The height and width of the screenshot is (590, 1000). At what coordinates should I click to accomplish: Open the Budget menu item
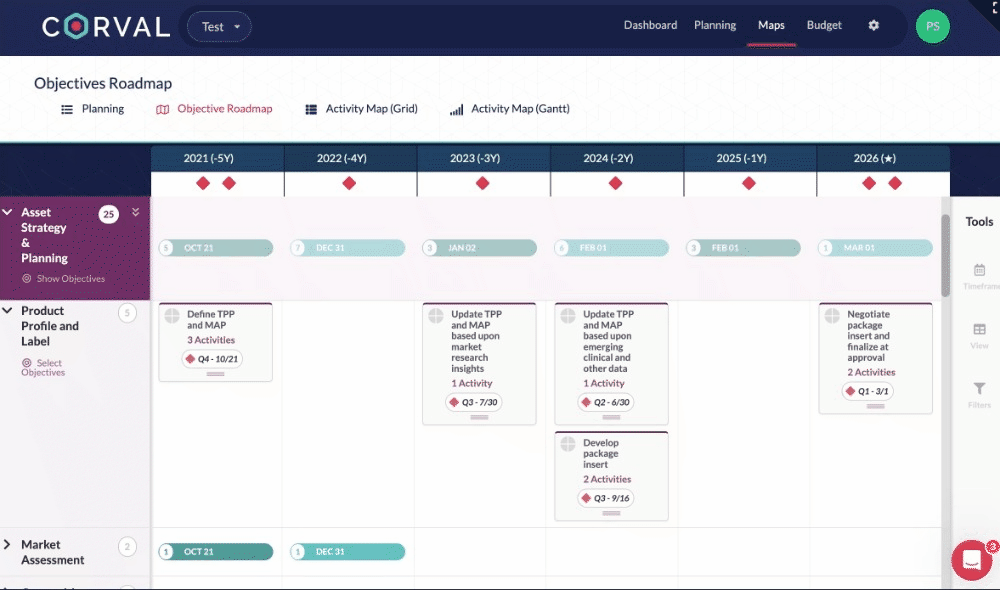click(x=824, y=26)
